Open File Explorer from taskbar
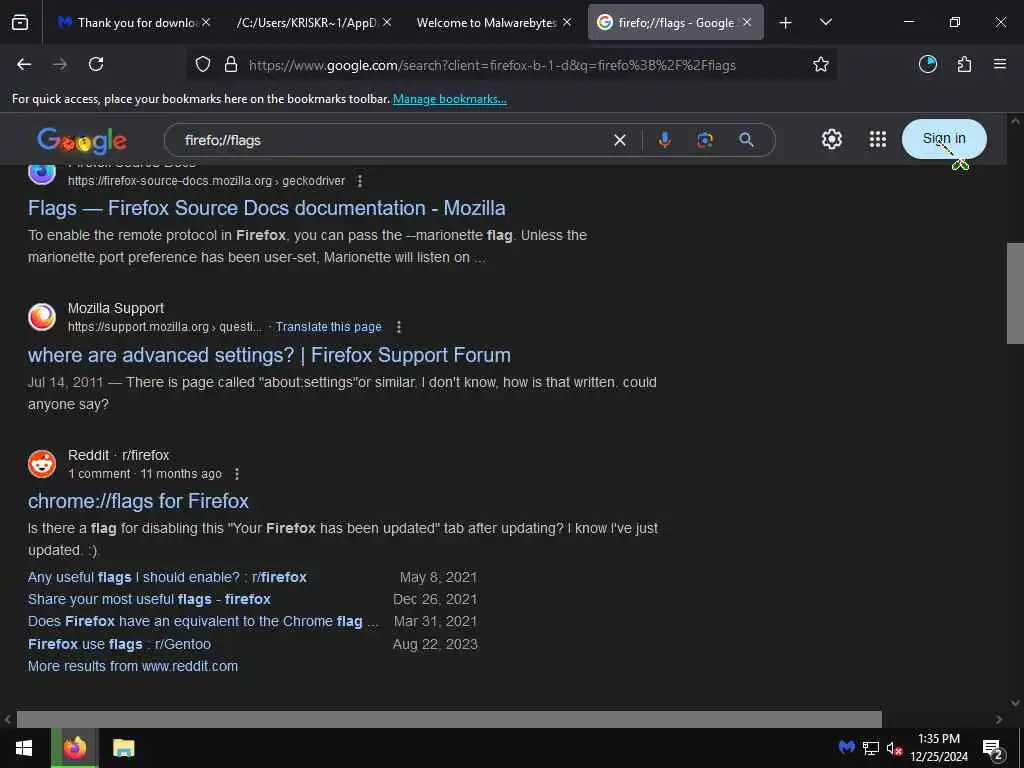This screenshot has width=1024, height=768. click(123, 748)
